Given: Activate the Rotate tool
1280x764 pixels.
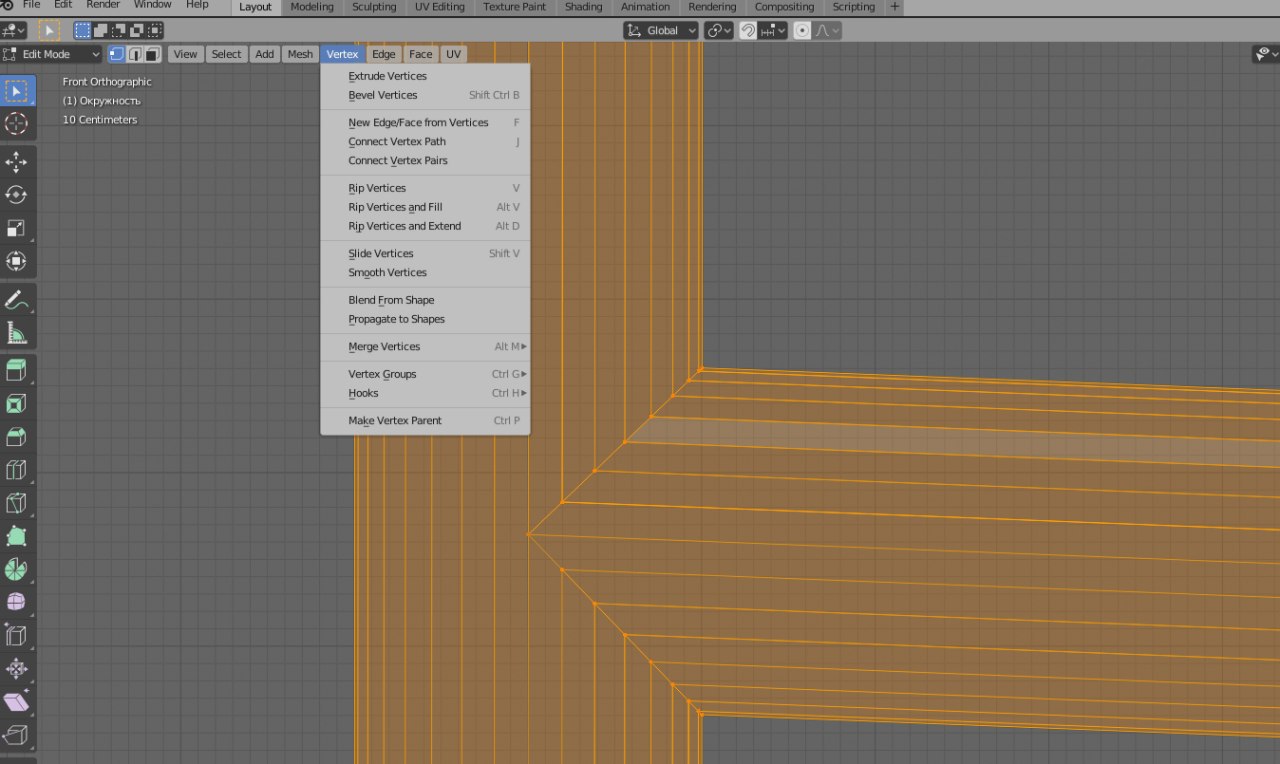Looking at the screenshot, I should (16, 195).
